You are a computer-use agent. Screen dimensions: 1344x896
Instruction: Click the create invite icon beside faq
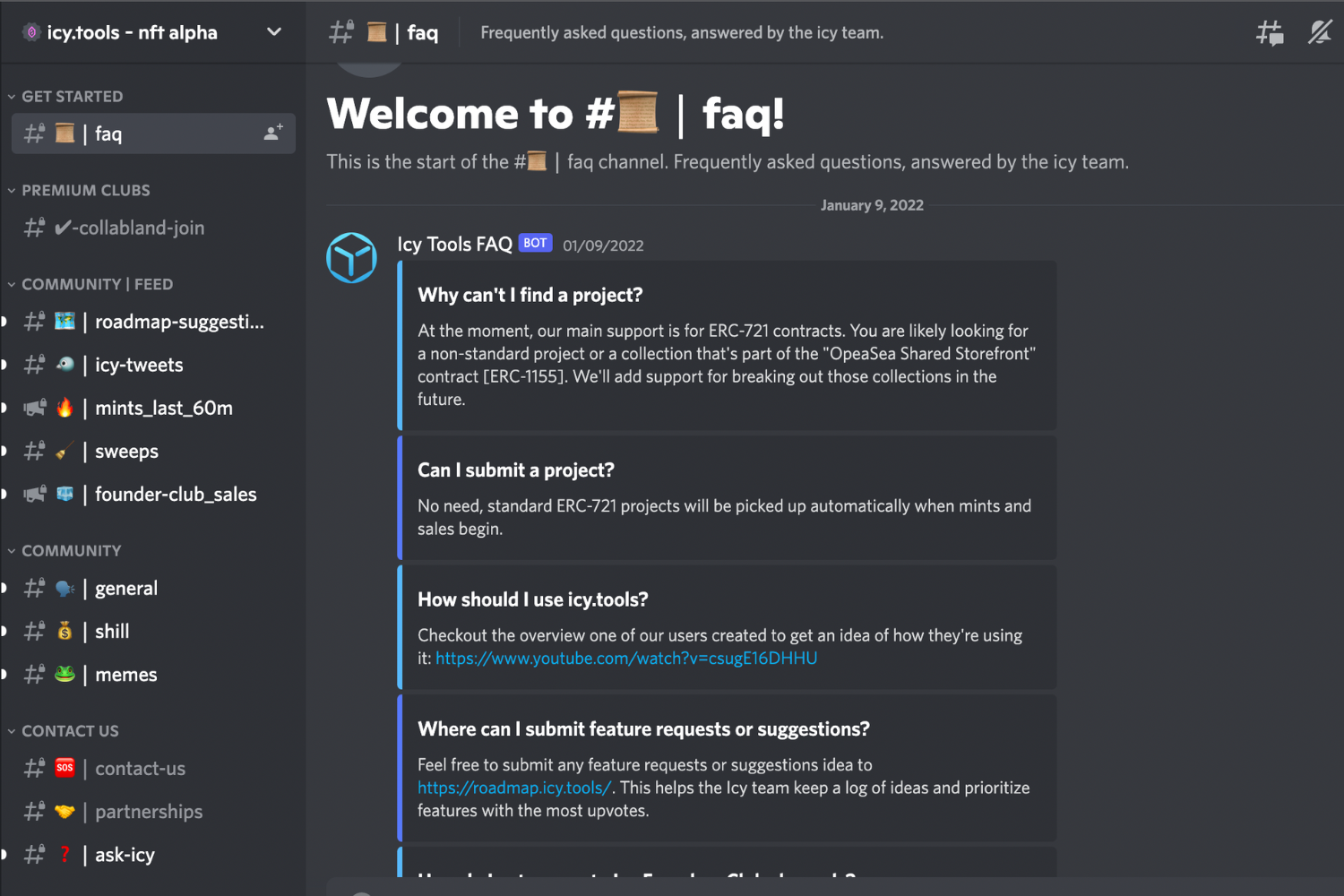click(x=273, y=134)
